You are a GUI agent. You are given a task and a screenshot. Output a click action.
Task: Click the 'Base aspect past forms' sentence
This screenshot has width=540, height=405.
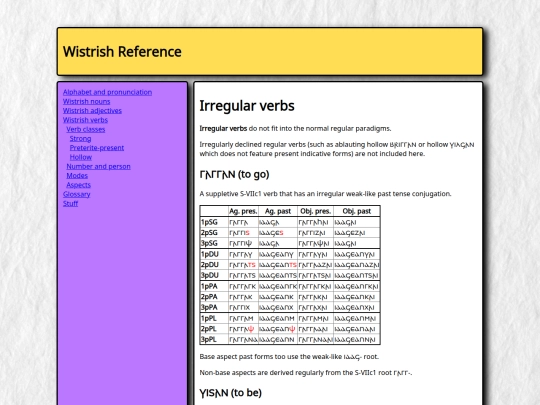click(289, 357)
